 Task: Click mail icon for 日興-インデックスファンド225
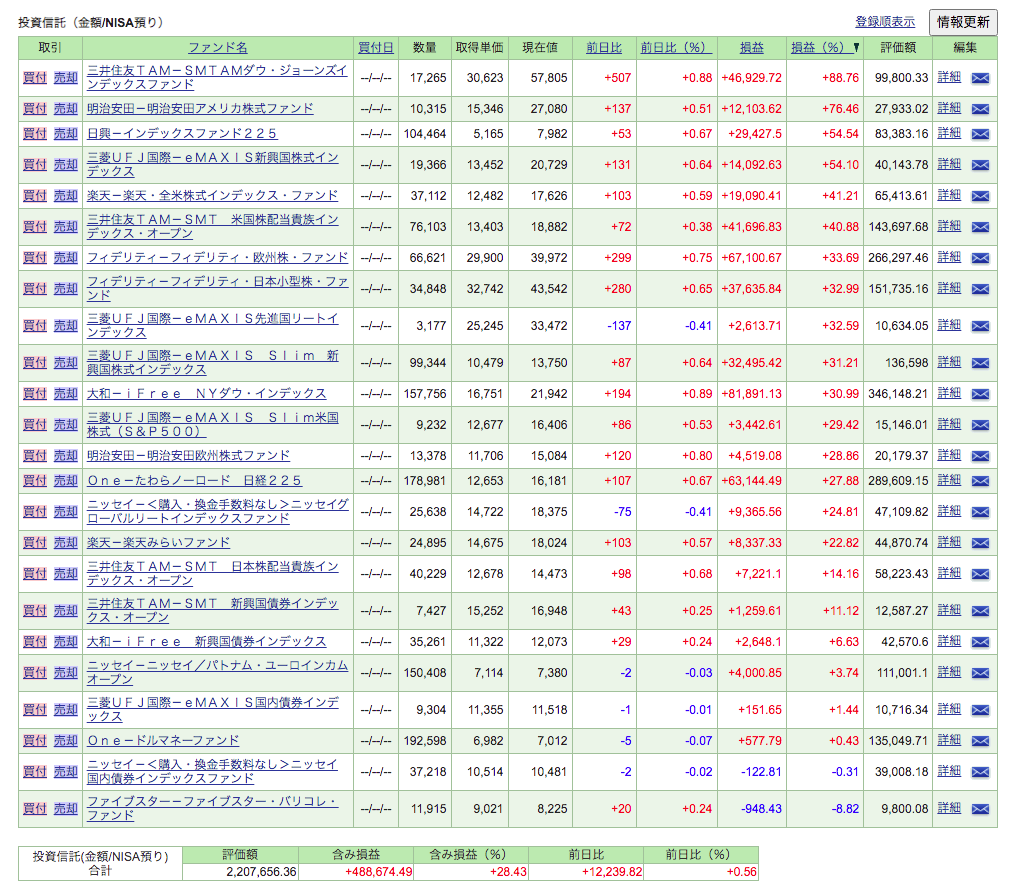click(x=981, y=134)
